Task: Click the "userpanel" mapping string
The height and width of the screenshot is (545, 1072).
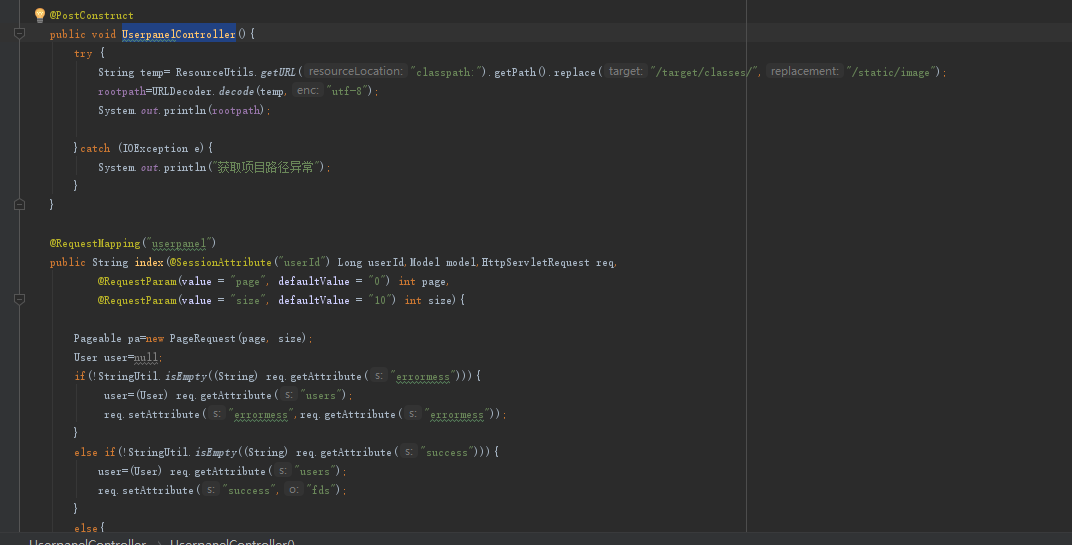Action: [178, 243]
